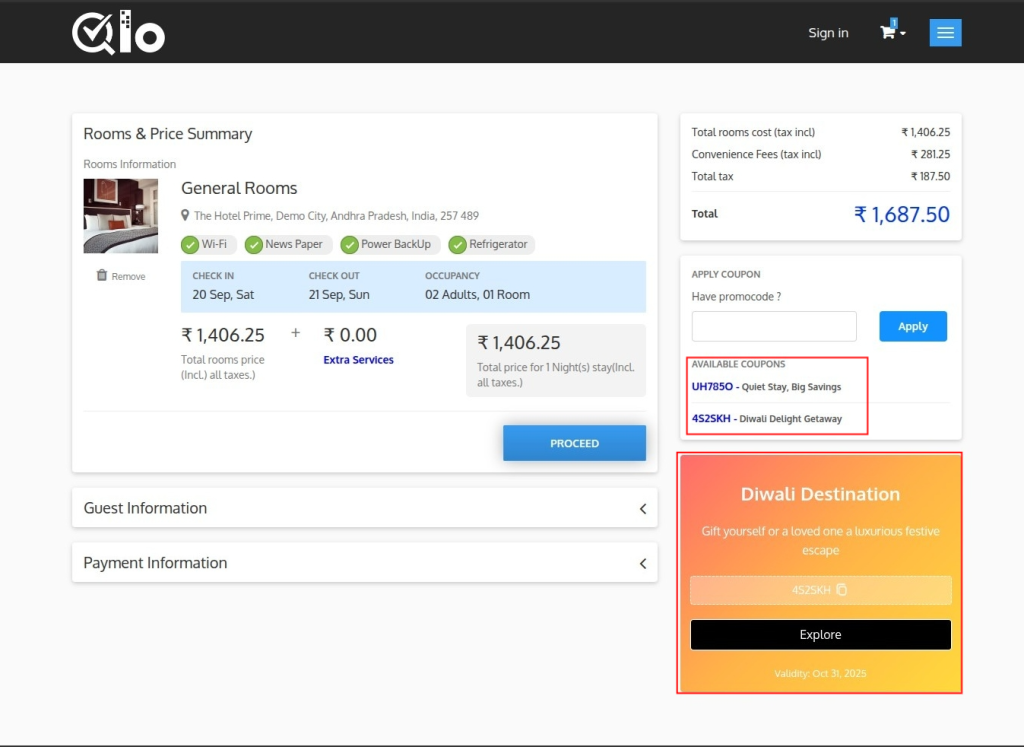The width and height of the screenshot is (1024, 747).
Task: Click the Guest Information heading
Action: point(145,508)
